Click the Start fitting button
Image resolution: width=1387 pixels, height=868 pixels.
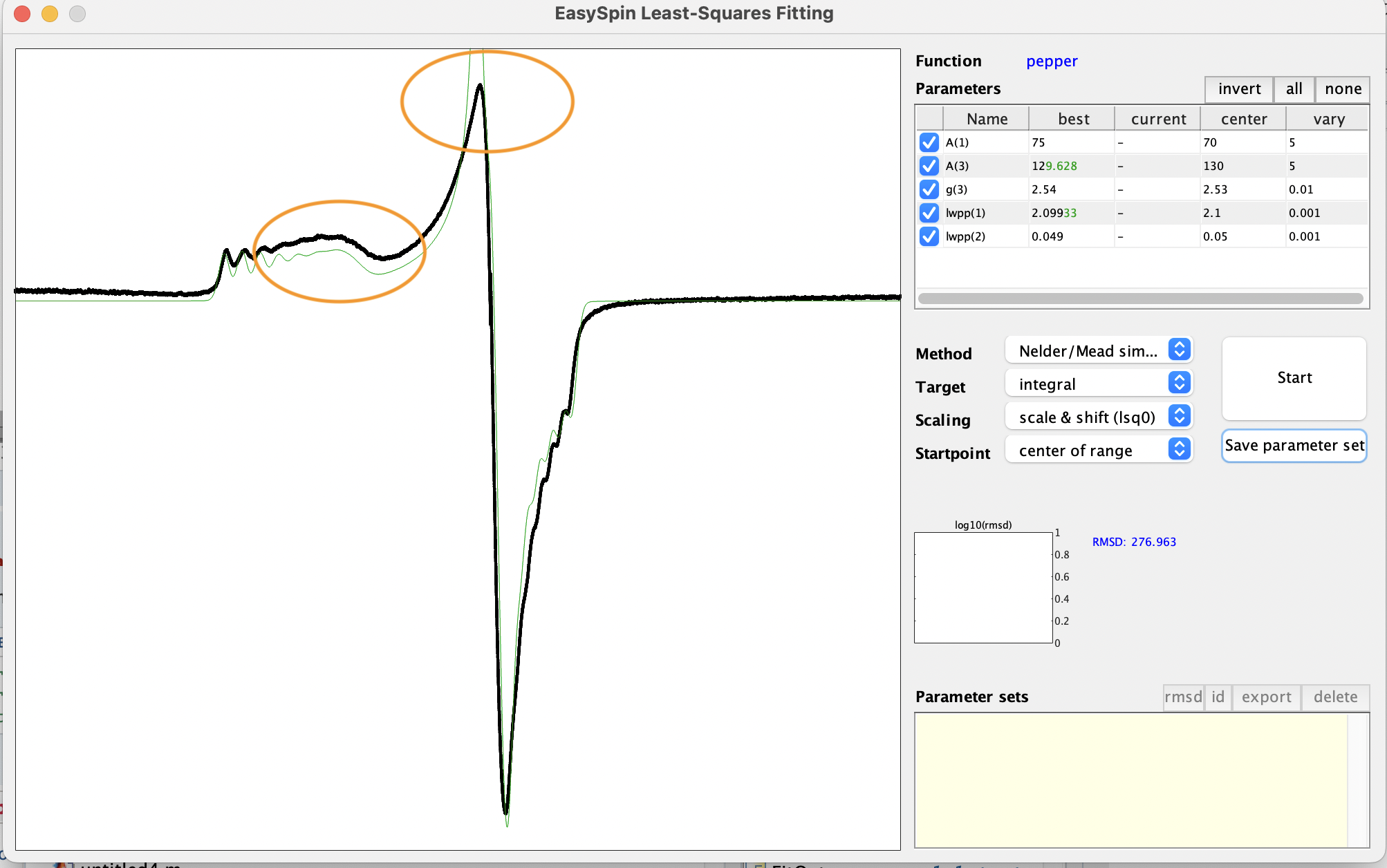1293,377
